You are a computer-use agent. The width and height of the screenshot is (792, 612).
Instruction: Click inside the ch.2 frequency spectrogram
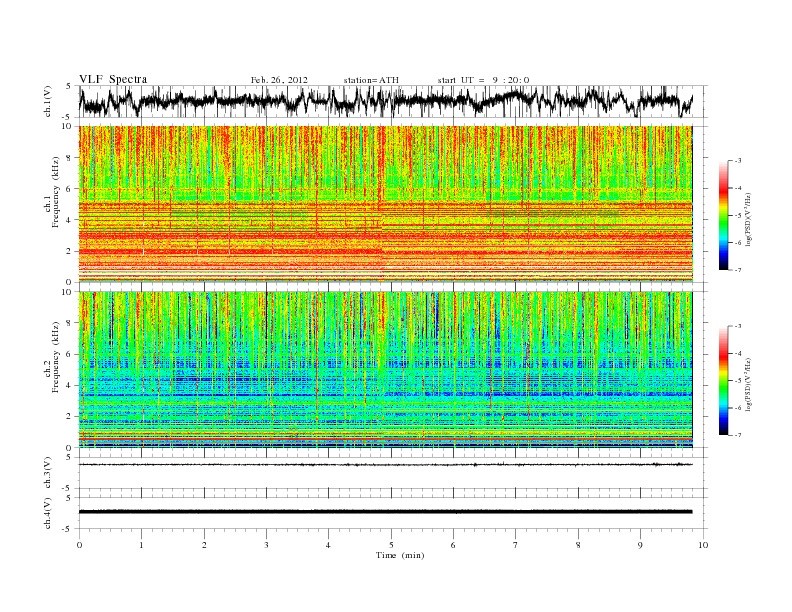pos(385,370)
